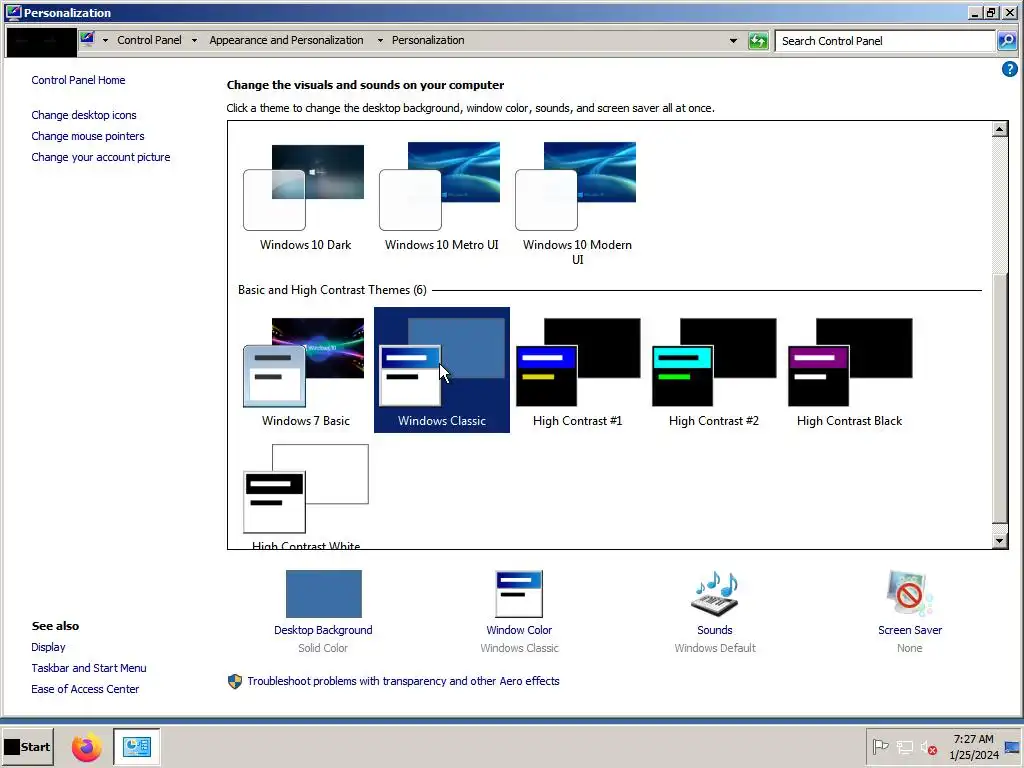
Task: Apply the Windows 7 Basic theme
Action: [305, 370]
